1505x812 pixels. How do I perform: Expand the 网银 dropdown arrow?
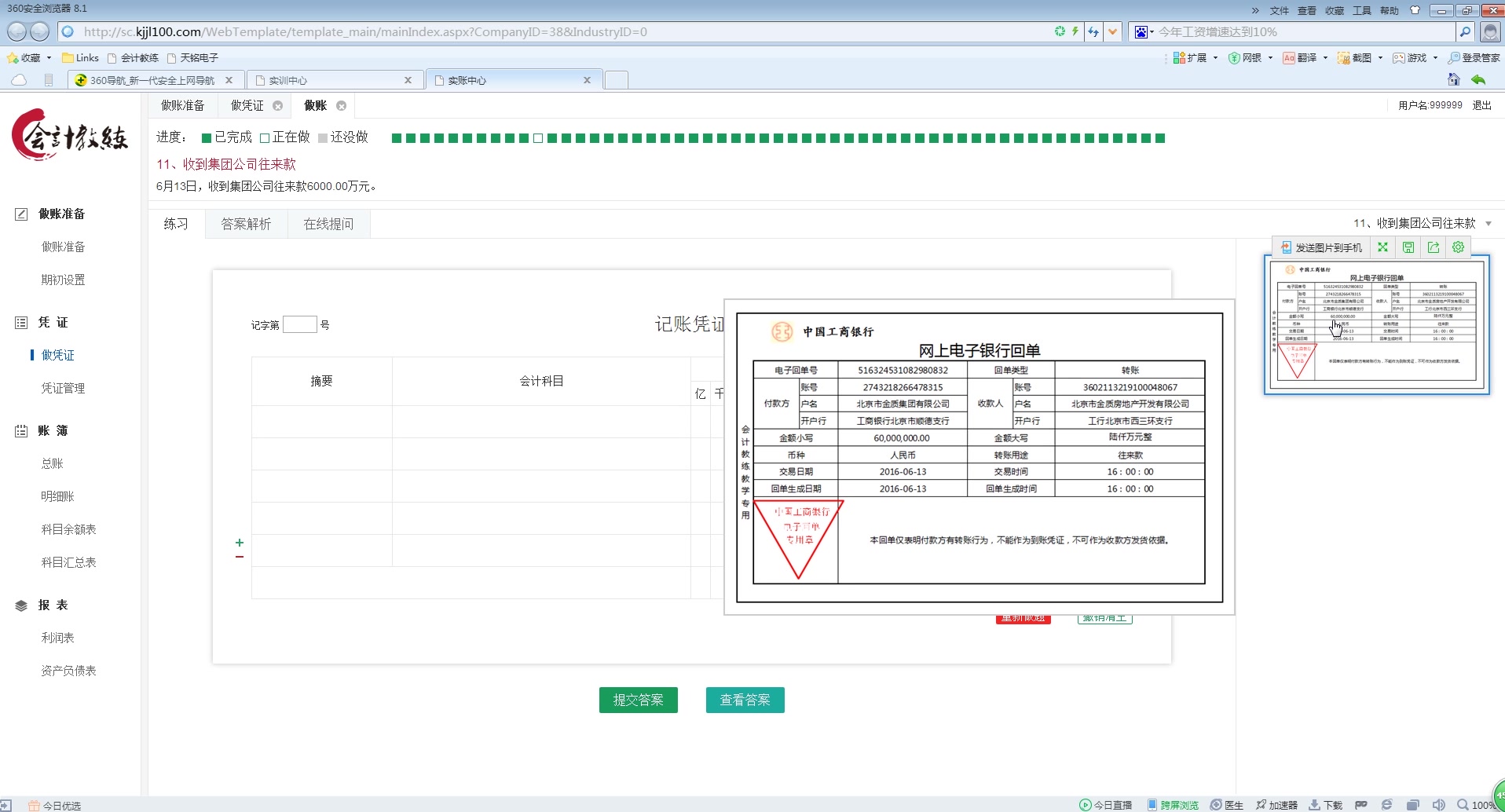click(1270, 58)
